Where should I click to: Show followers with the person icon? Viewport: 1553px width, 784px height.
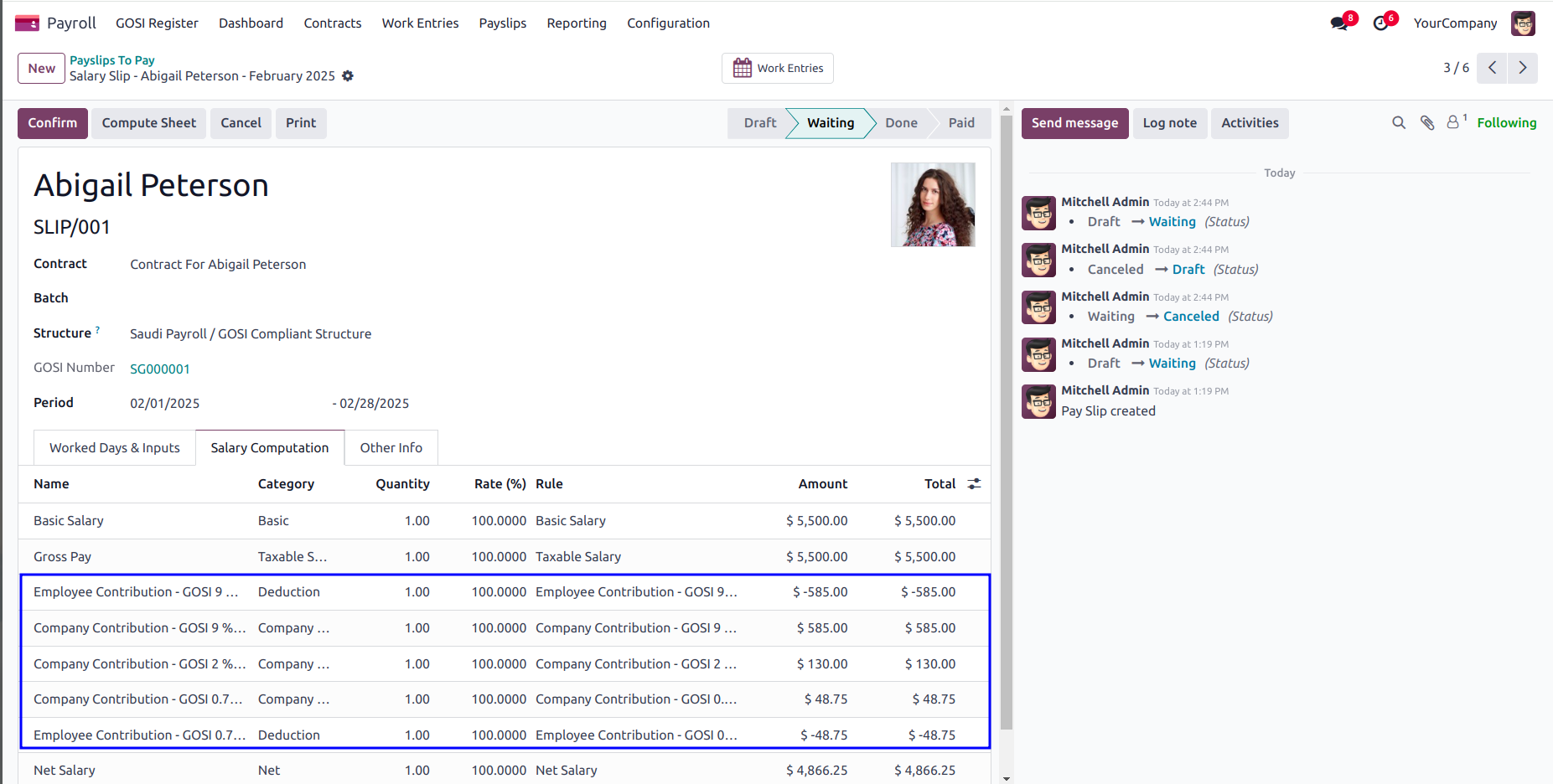tap(1456, 122)
